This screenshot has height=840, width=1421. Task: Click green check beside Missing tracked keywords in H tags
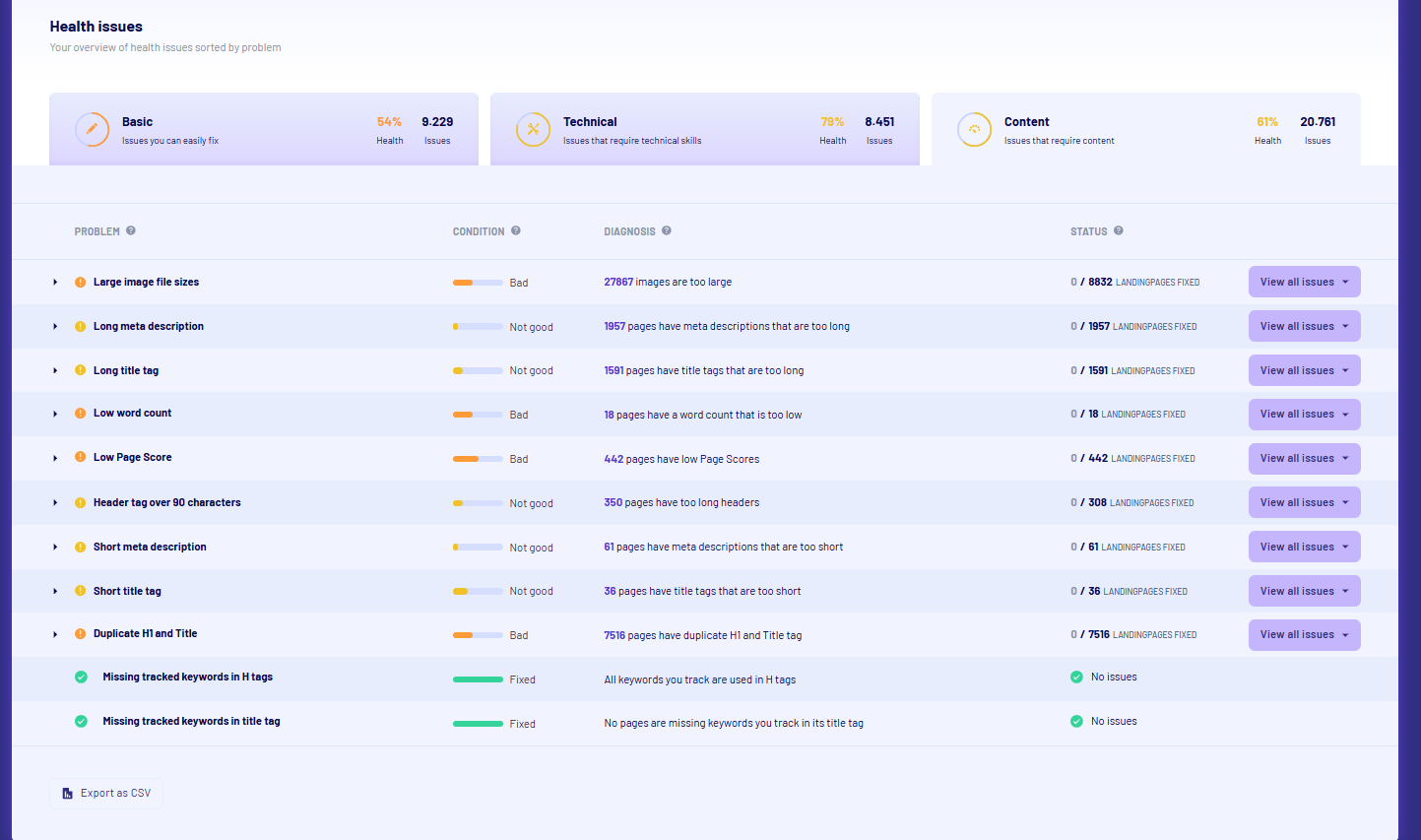click(x=81, y=678)
